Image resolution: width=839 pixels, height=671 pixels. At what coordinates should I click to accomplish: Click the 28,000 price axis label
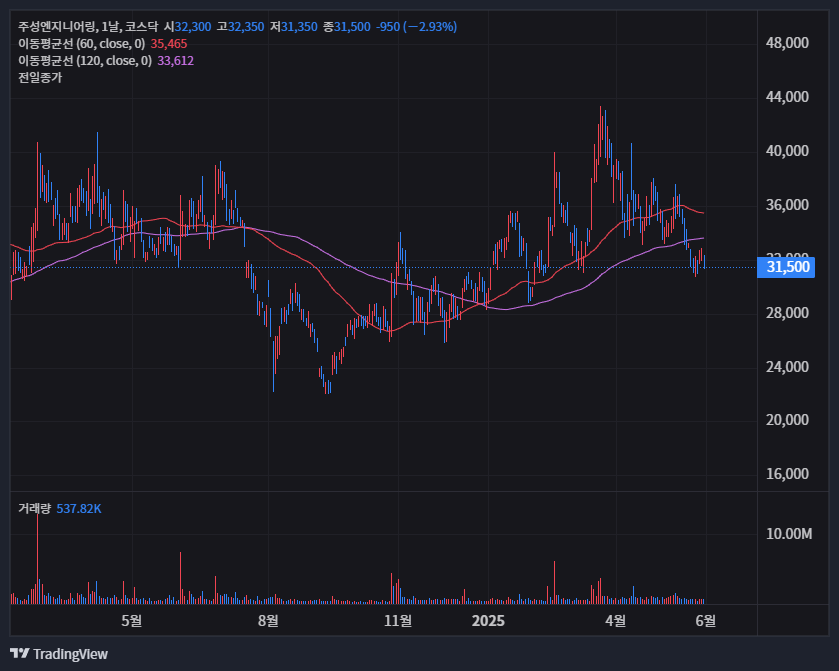(787, 312)
